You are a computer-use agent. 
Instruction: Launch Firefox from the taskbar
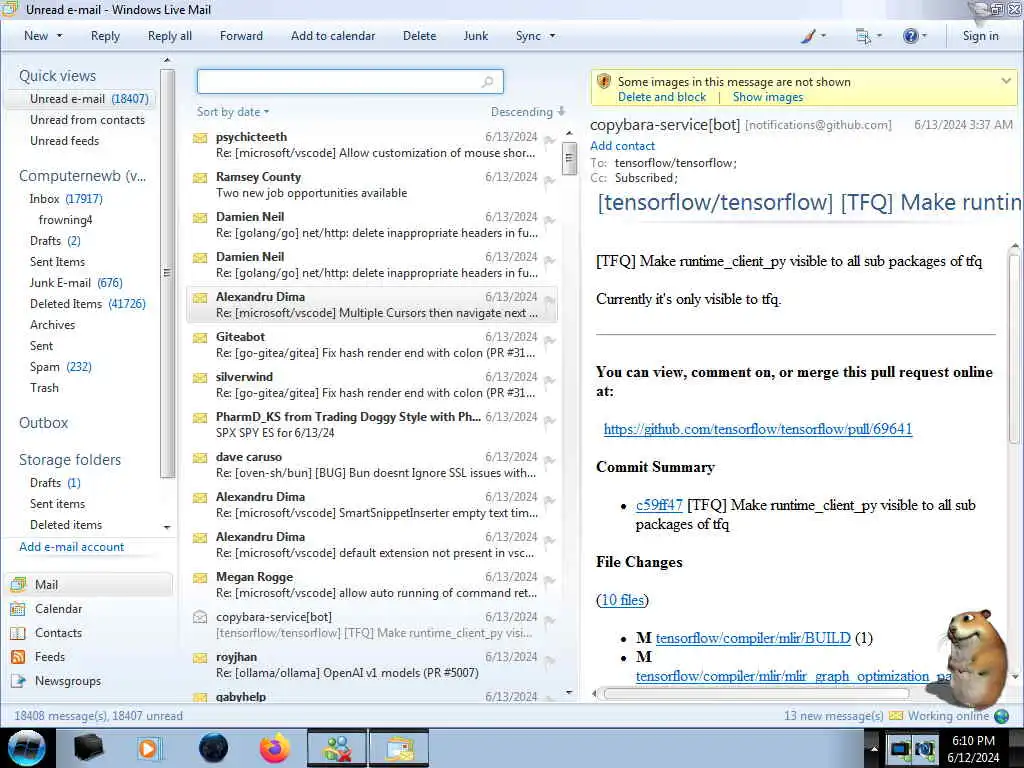(x=275, y=748)
